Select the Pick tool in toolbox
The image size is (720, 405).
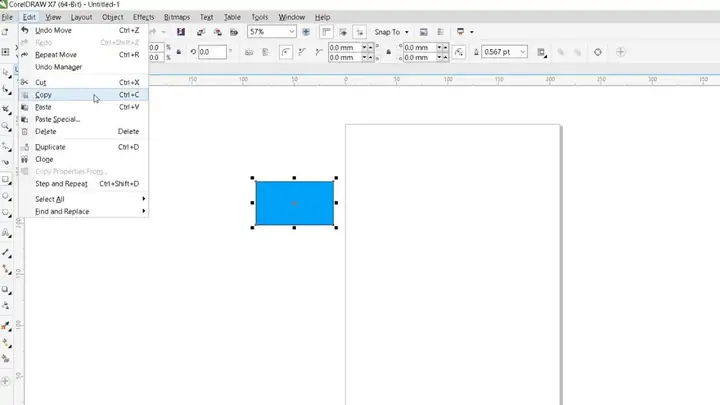(x=6, y=73)
